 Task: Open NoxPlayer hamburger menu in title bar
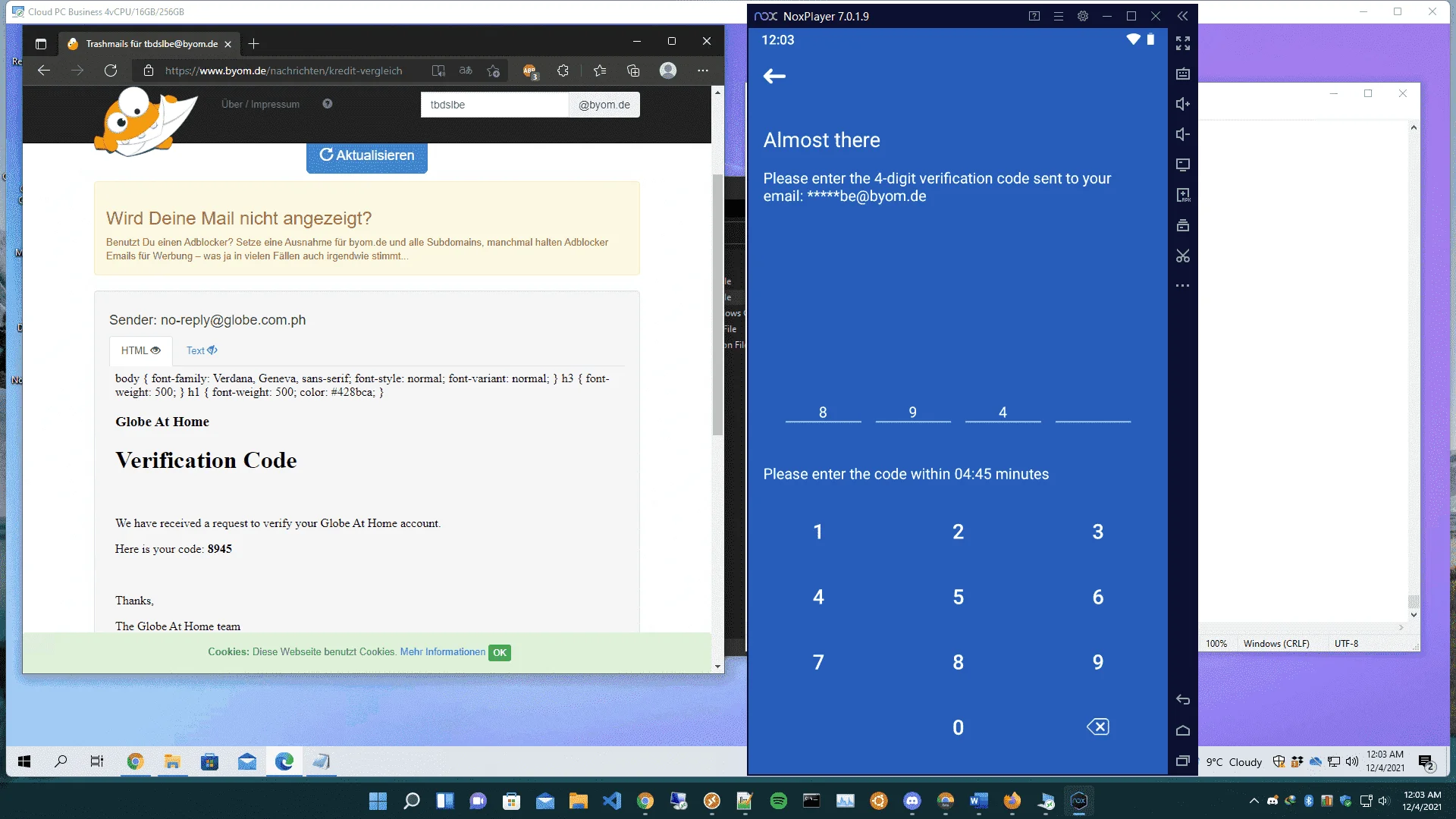point(1058,16)
